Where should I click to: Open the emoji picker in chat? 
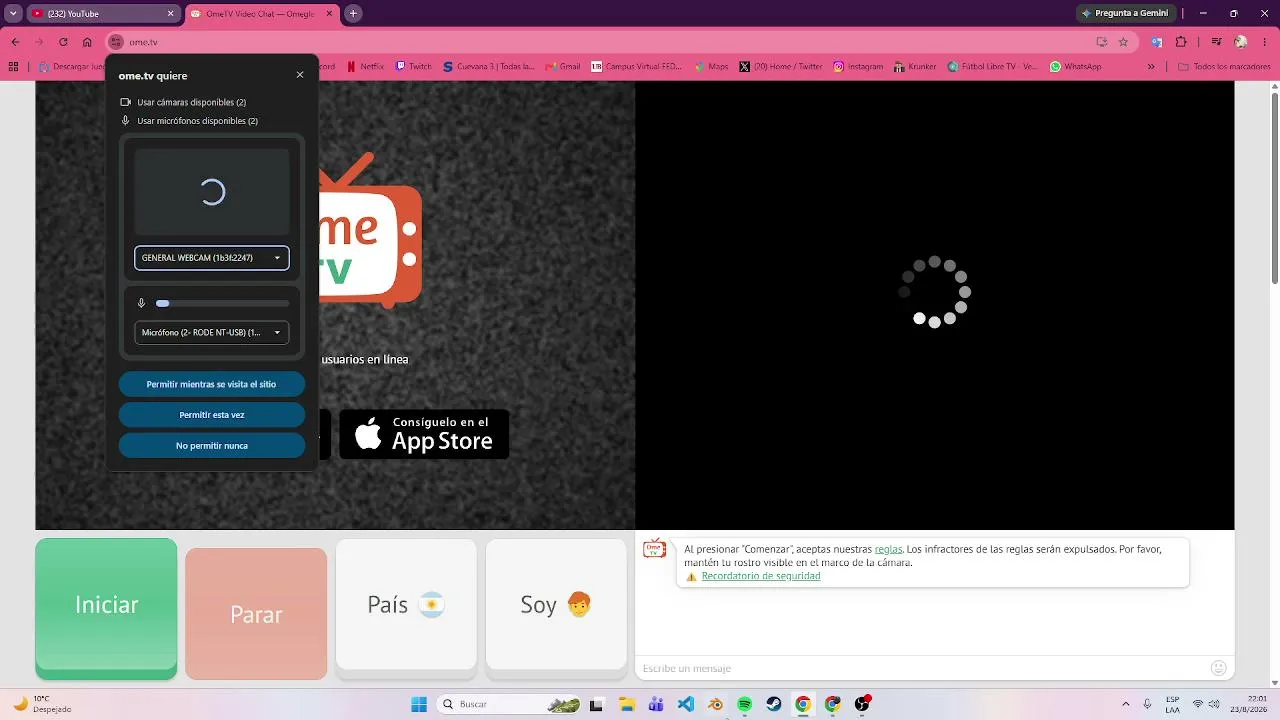click(1218, 668)
